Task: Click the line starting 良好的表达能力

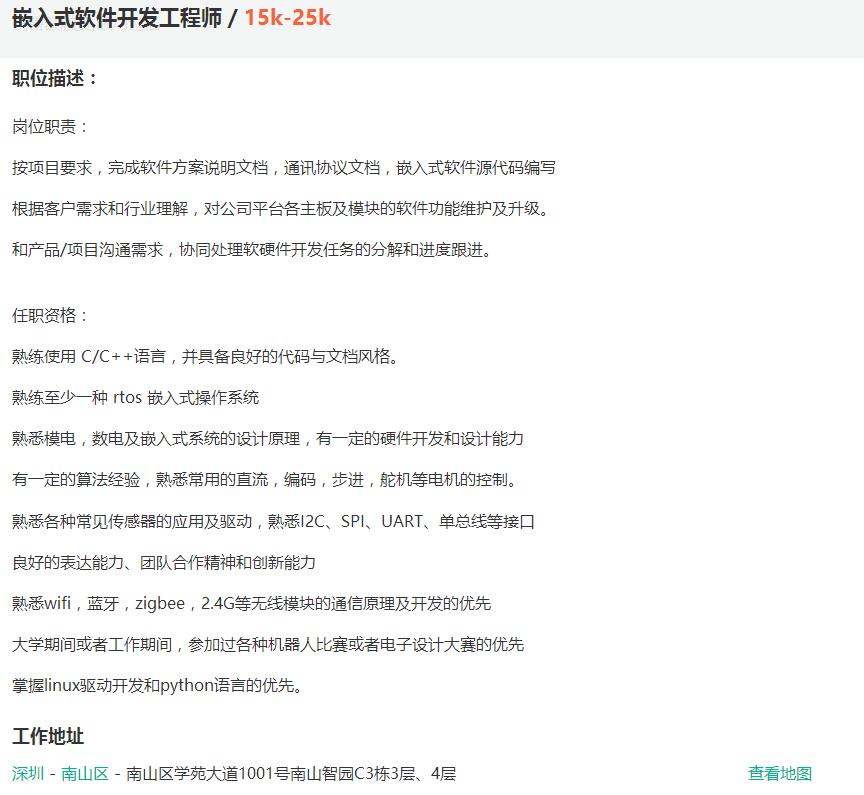Action: pos(164,563)
